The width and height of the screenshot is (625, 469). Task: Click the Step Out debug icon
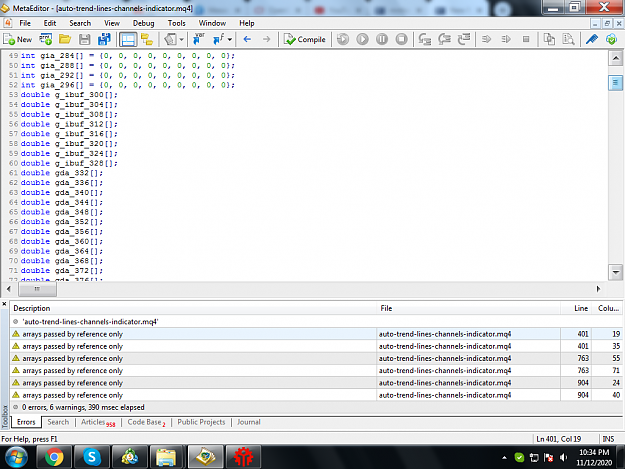464,39
